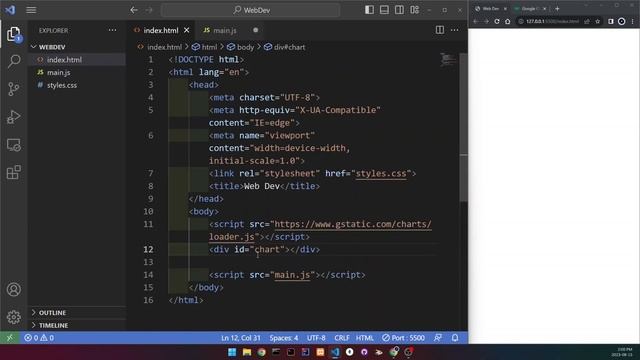Viewport: 640px width, 360px height.
Task: Open the Explorer view in activity bar
Action: 13,33
